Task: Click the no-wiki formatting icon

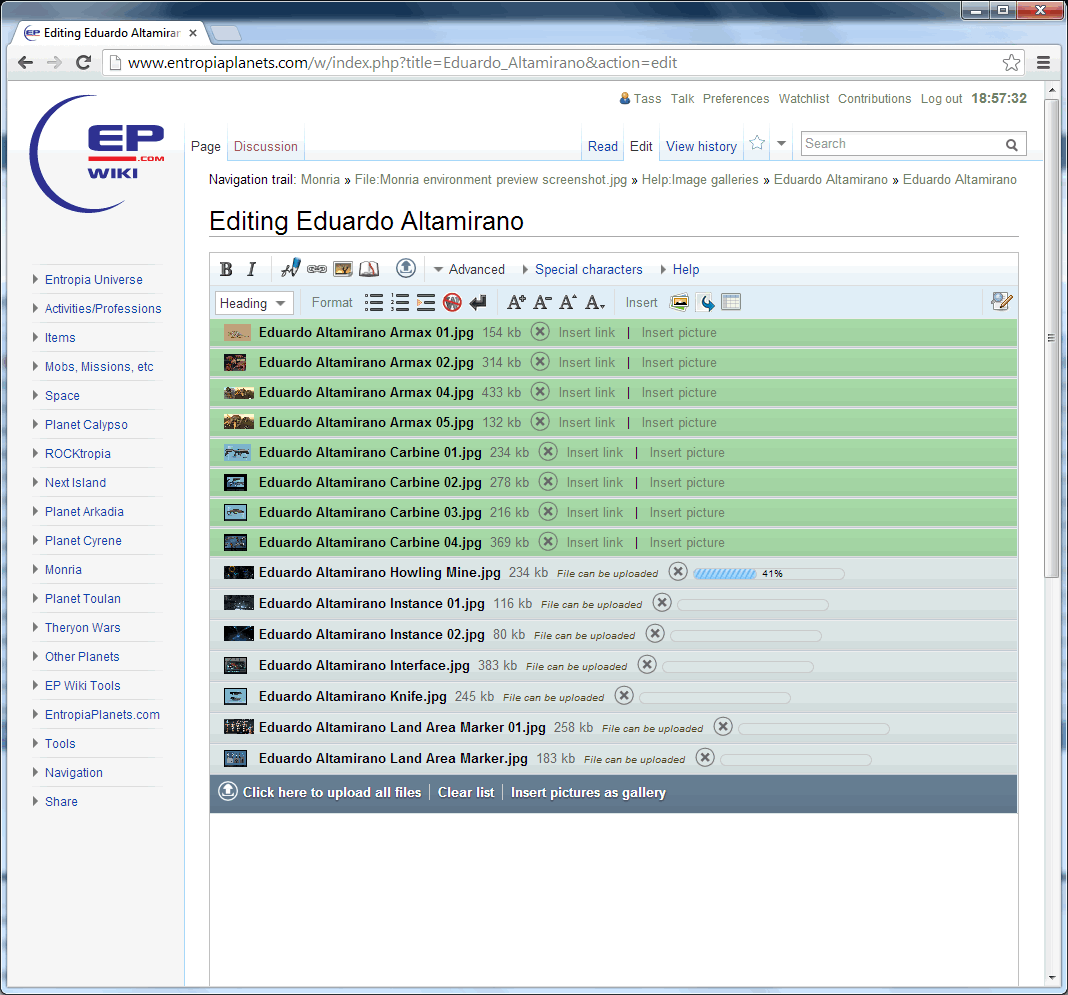Action: [x=452, y=303]
